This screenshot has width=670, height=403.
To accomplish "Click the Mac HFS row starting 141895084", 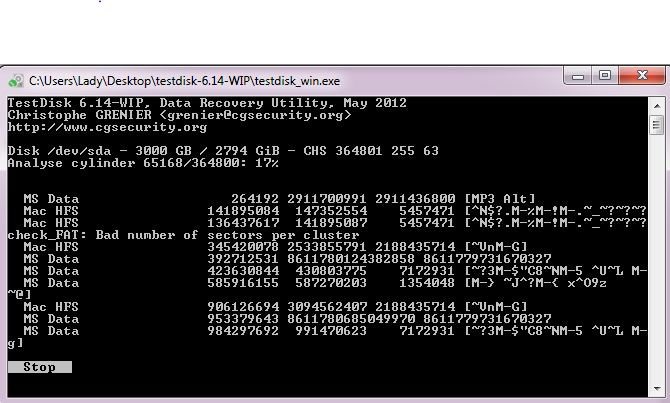I will pyautogui.click(x=335, y=211).
